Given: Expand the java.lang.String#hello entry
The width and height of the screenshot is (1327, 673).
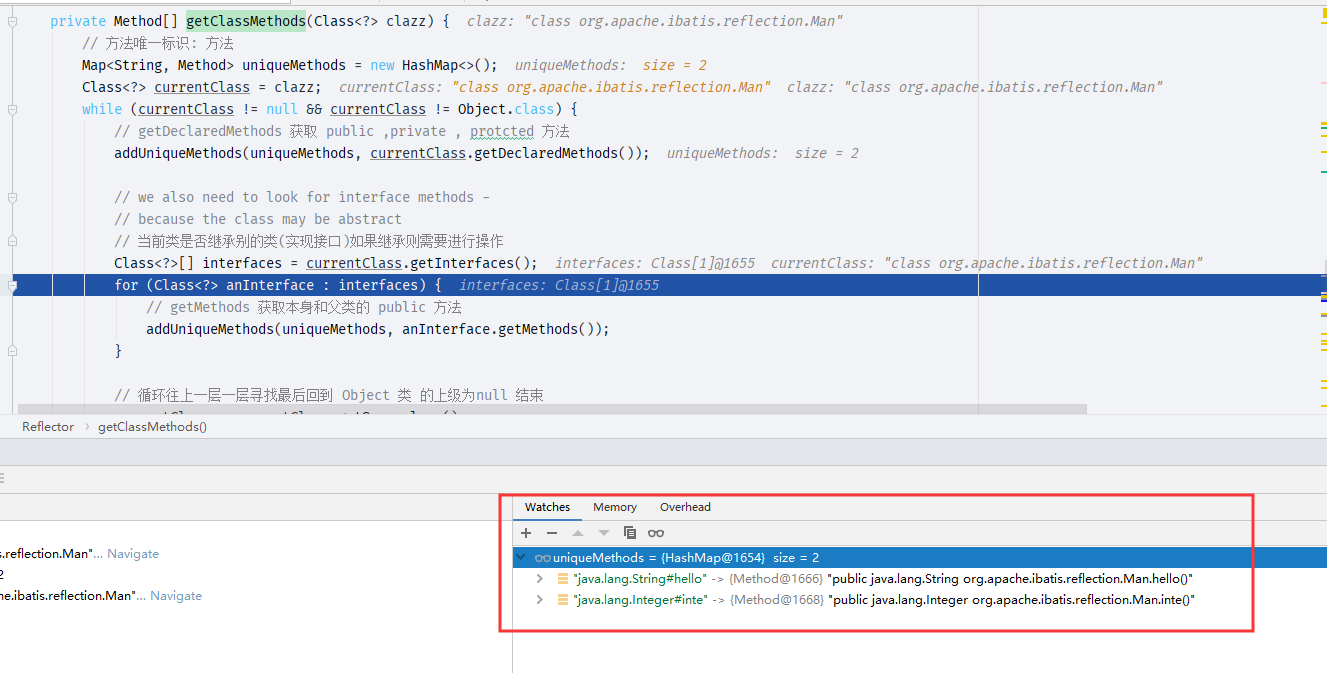Looking at the screenshot, I should click(x=540, y=578).
